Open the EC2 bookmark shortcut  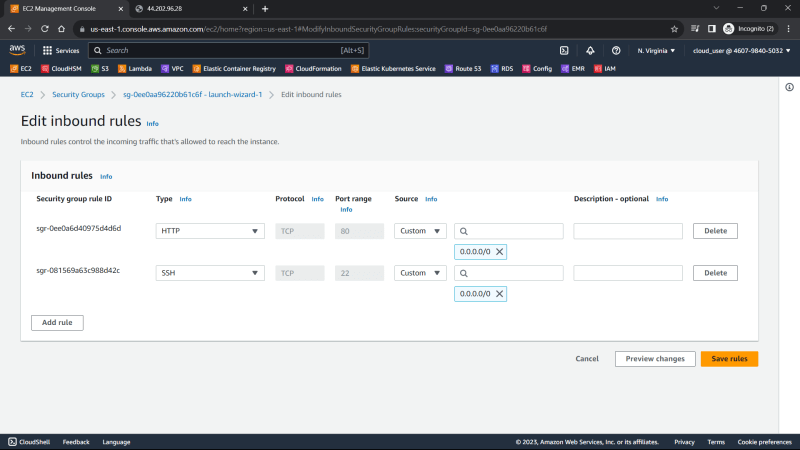pyautogui.click(x=21, y=68)
